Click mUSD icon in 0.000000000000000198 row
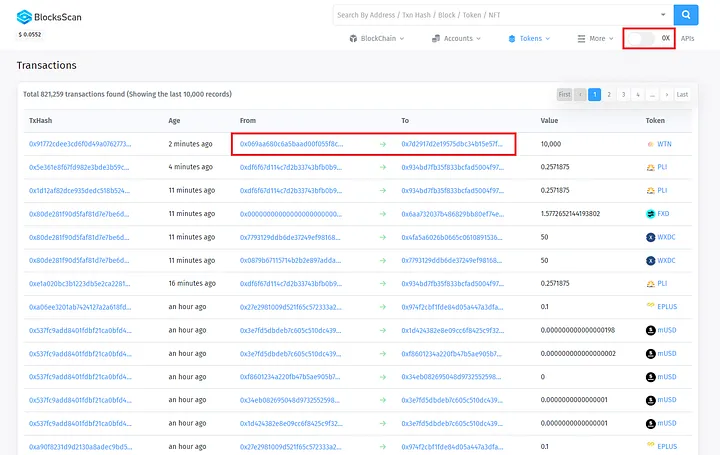This screenshot has width=720, height=455. point(650,331)
